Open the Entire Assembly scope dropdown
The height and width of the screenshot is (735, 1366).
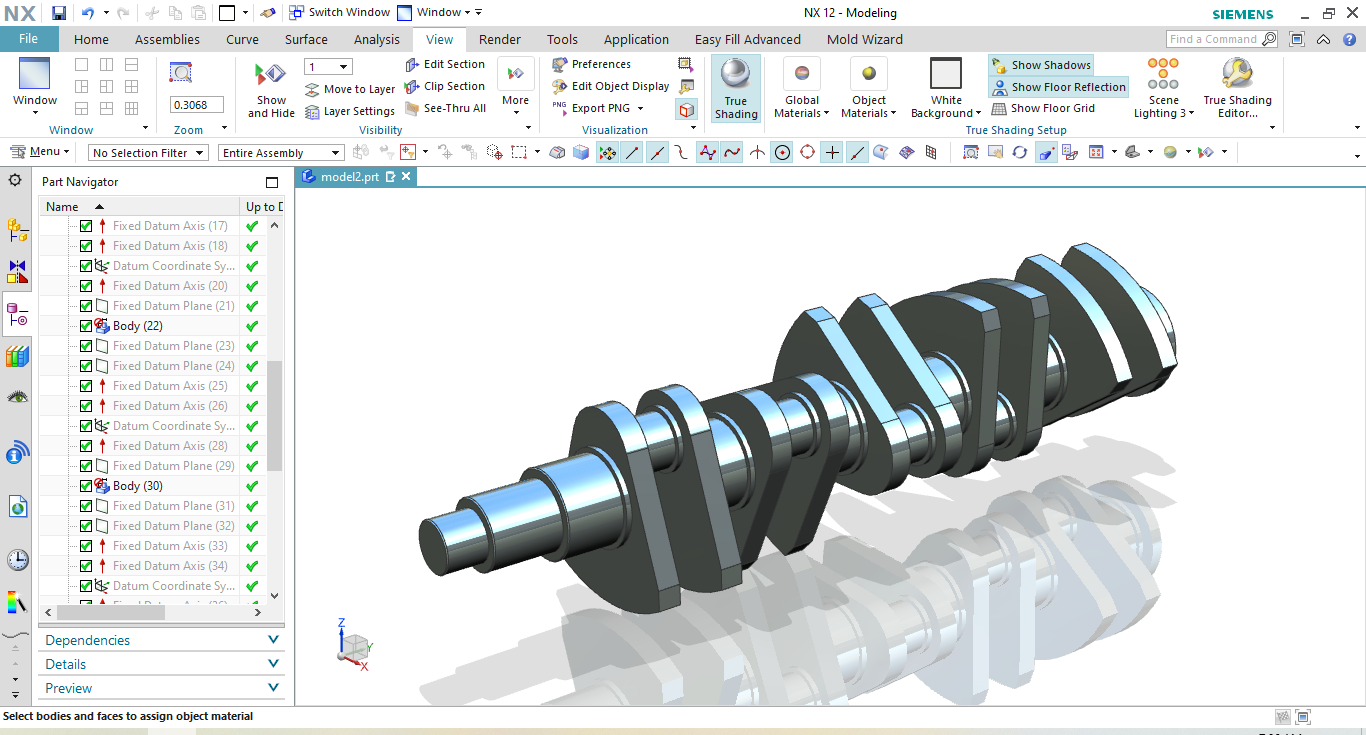281,153
